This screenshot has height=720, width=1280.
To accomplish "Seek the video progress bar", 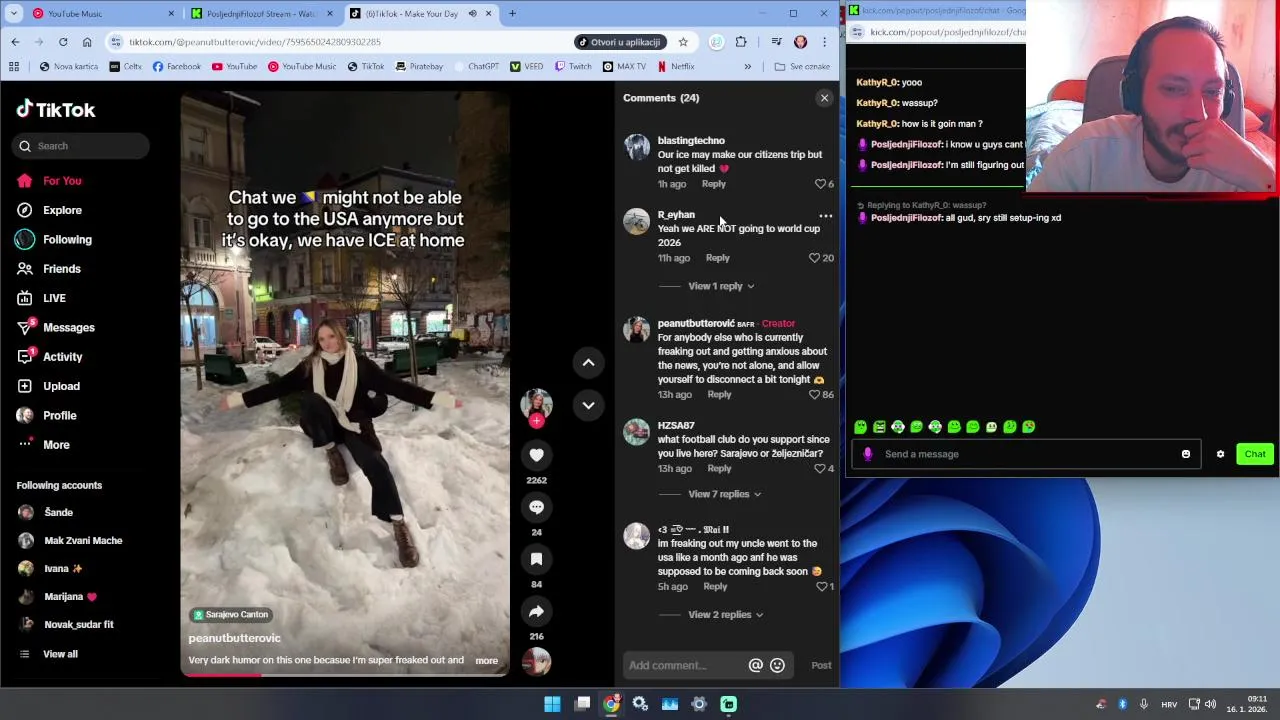I will tap(345, 675).
